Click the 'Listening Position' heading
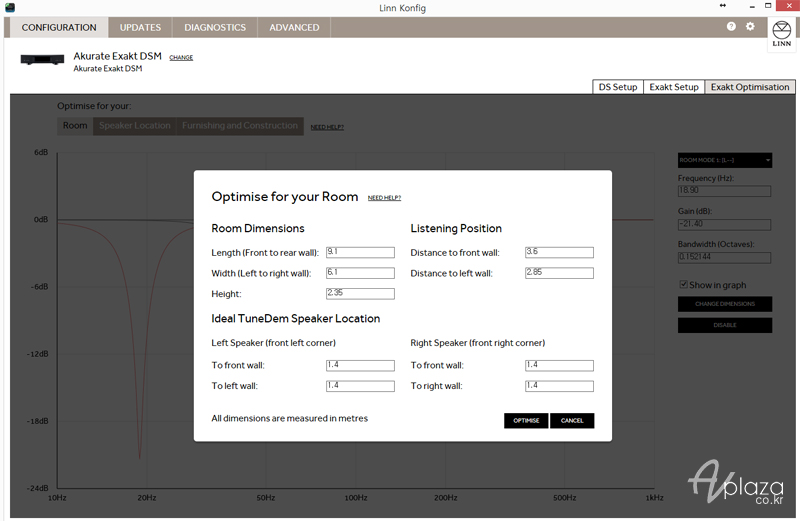Screen dimensions: 800x521 pos(456,229)
